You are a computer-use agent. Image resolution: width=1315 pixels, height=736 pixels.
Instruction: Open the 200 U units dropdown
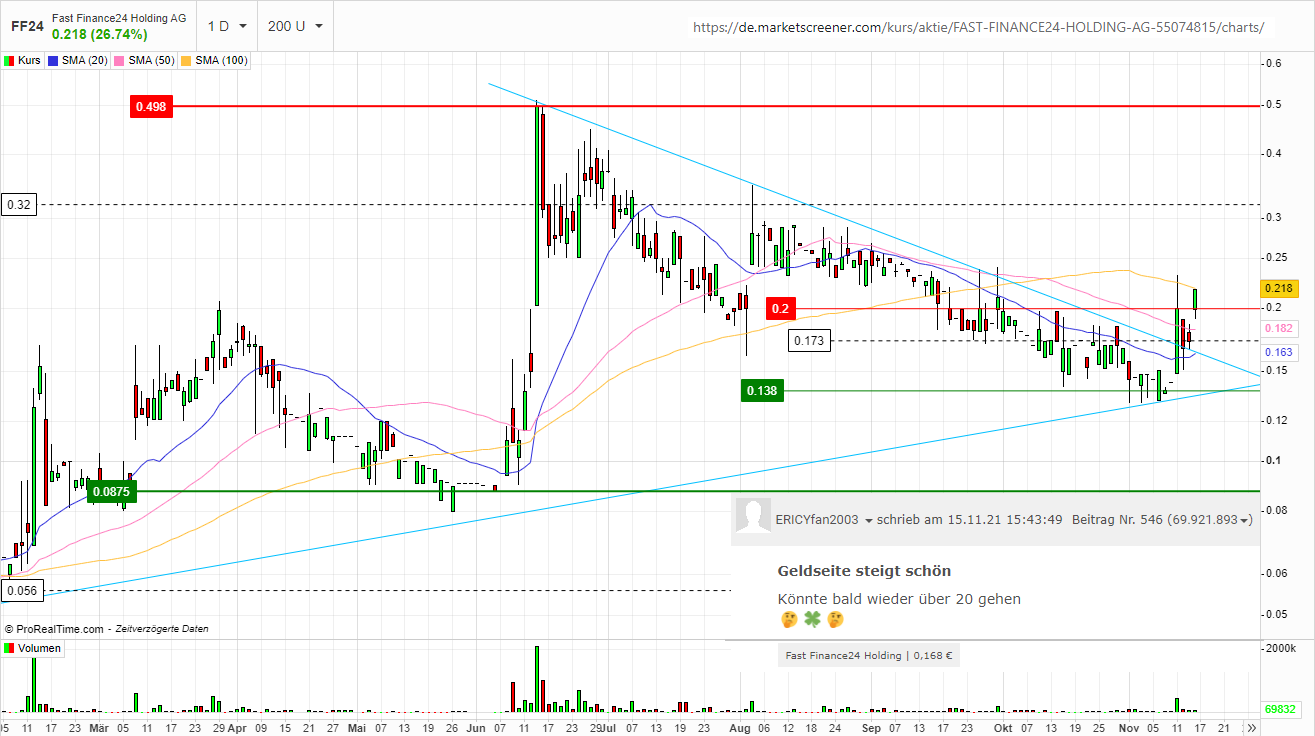click(x=293, y=27)
